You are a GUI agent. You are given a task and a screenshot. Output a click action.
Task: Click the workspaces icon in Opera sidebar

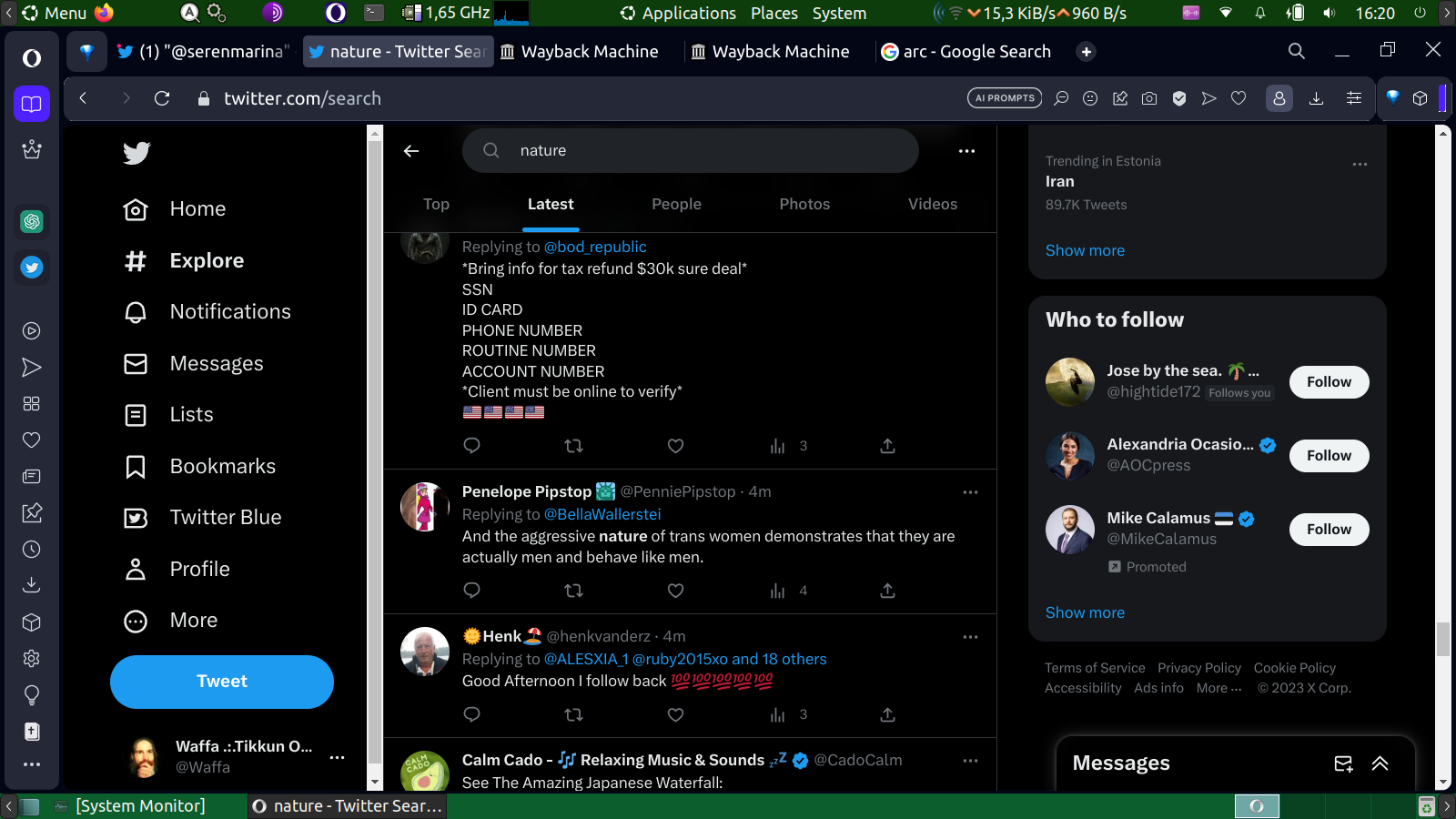[x=32, y=104]
